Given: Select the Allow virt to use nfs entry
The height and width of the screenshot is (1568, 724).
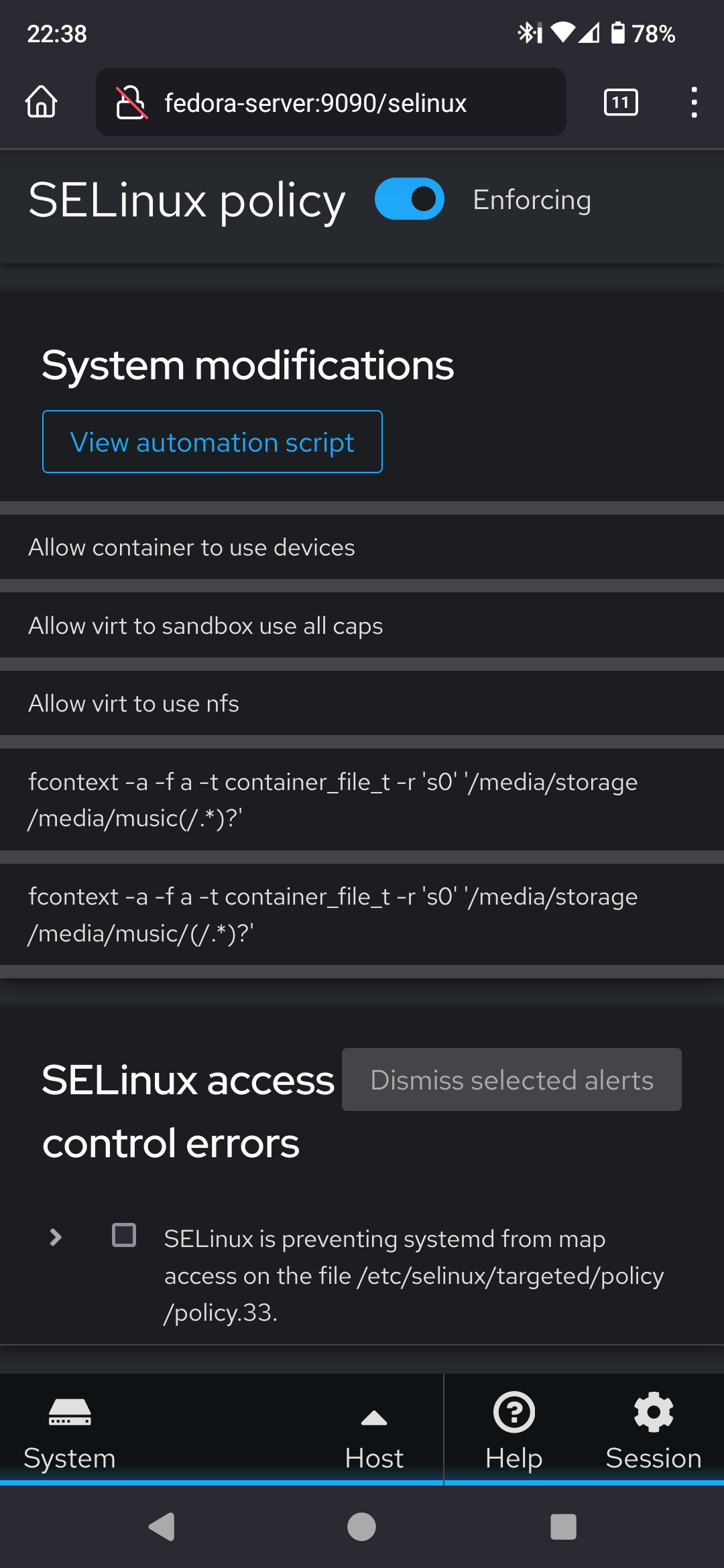Looking at the screenshot, I should coord(134,704).
